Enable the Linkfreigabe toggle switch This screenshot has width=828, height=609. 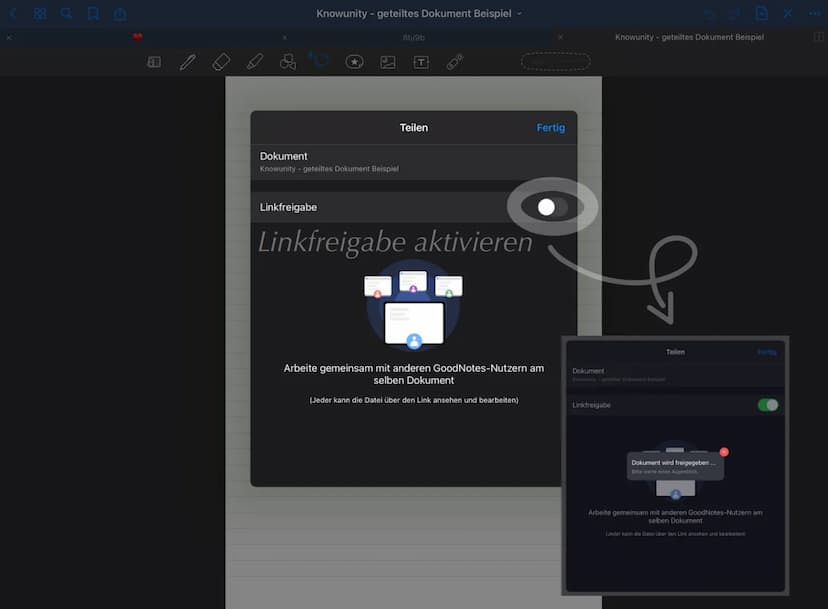[x=552, y=207]
